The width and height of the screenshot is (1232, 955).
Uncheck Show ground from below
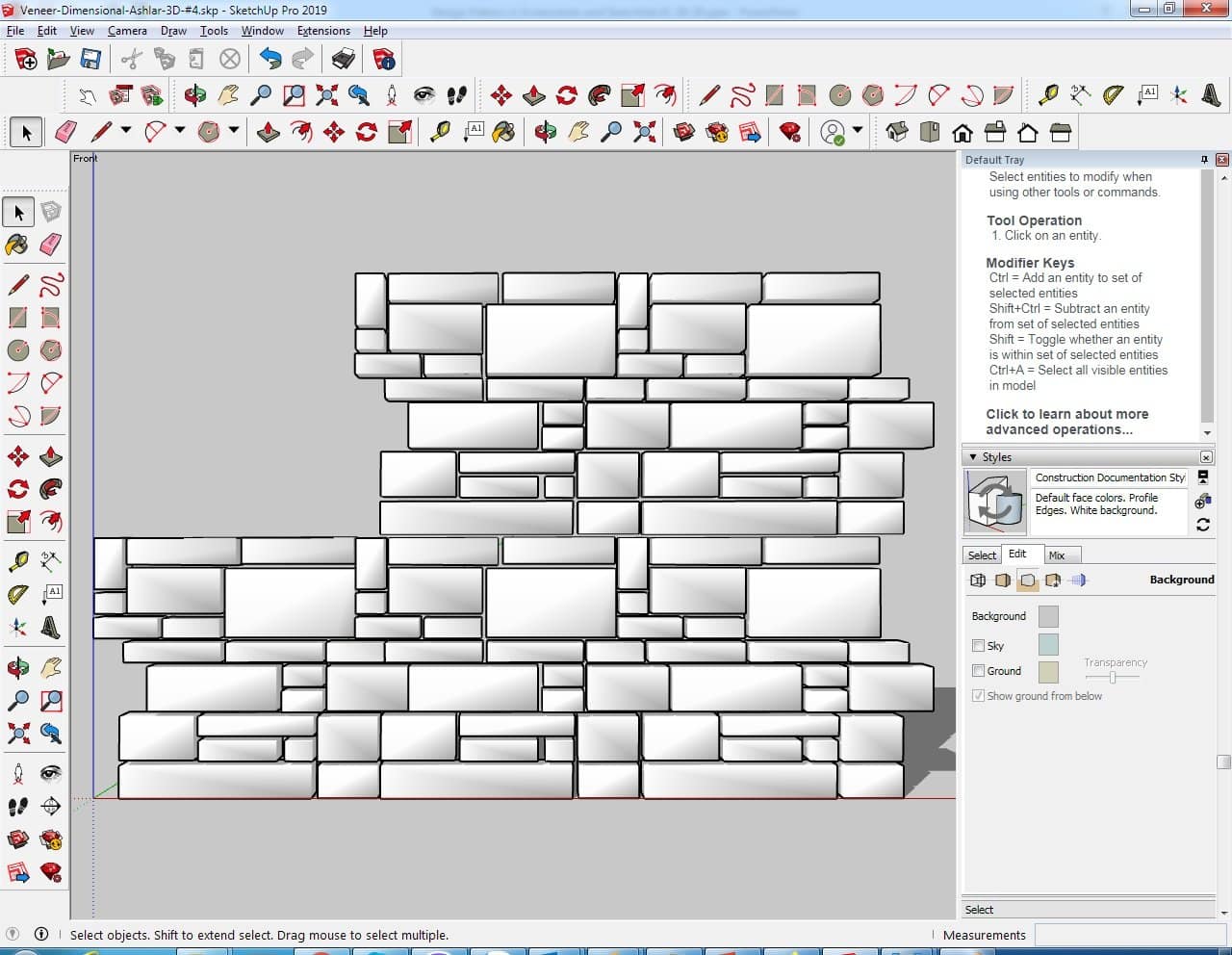(978, 696)
